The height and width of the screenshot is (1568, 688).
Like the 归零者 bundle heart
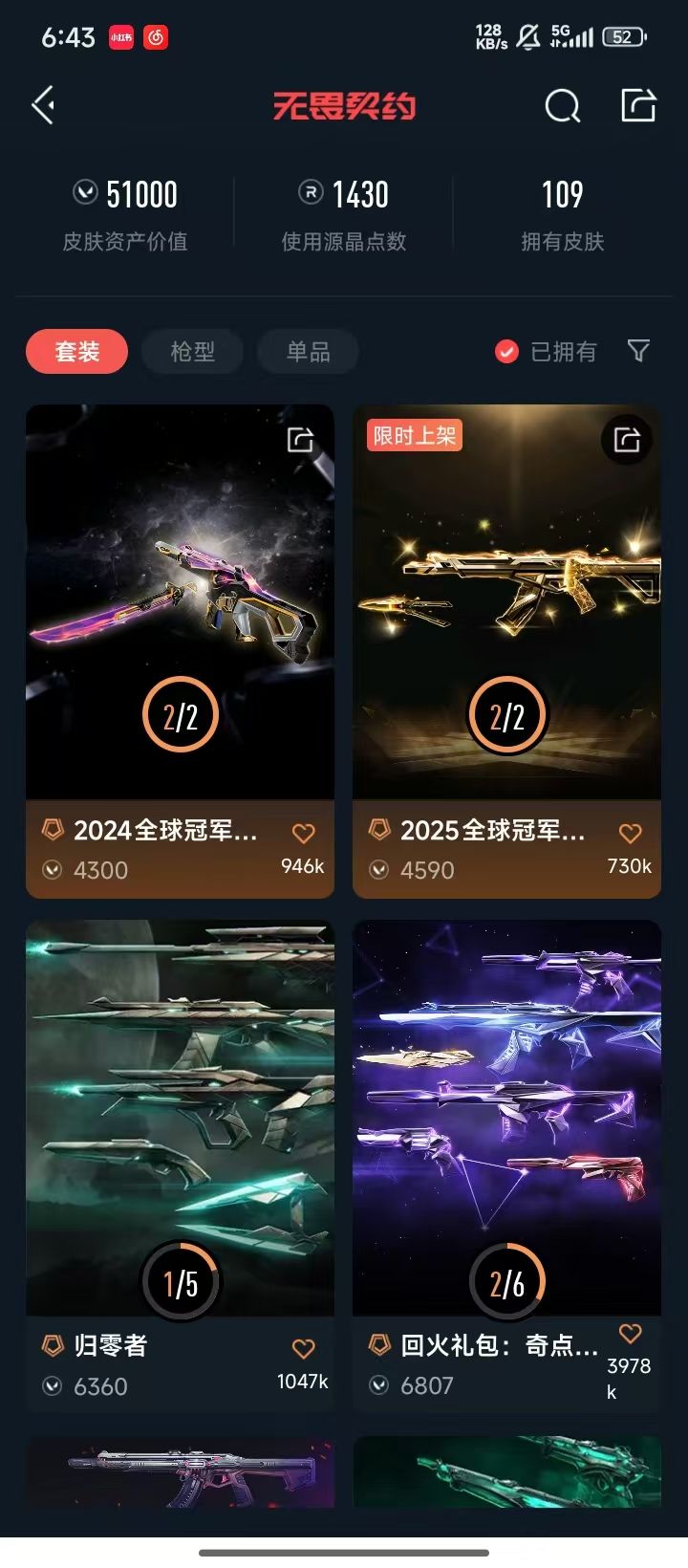pyautogui.click(x=303, y=1348)
